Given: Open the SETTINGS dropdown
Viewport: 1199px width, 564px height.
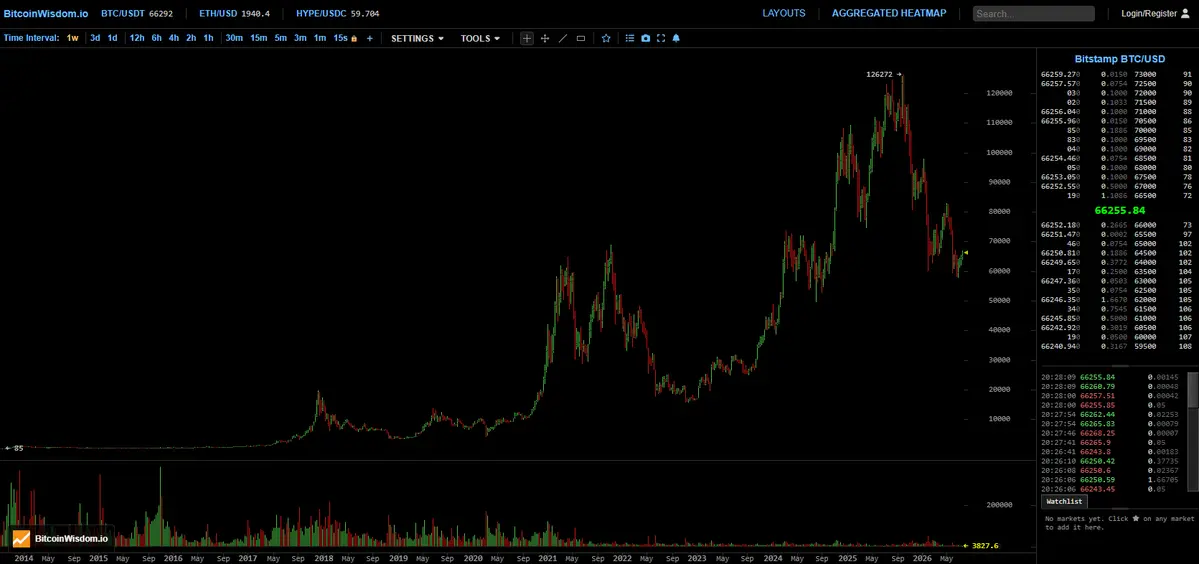Looking at the screenshot, I should [418, 38].
